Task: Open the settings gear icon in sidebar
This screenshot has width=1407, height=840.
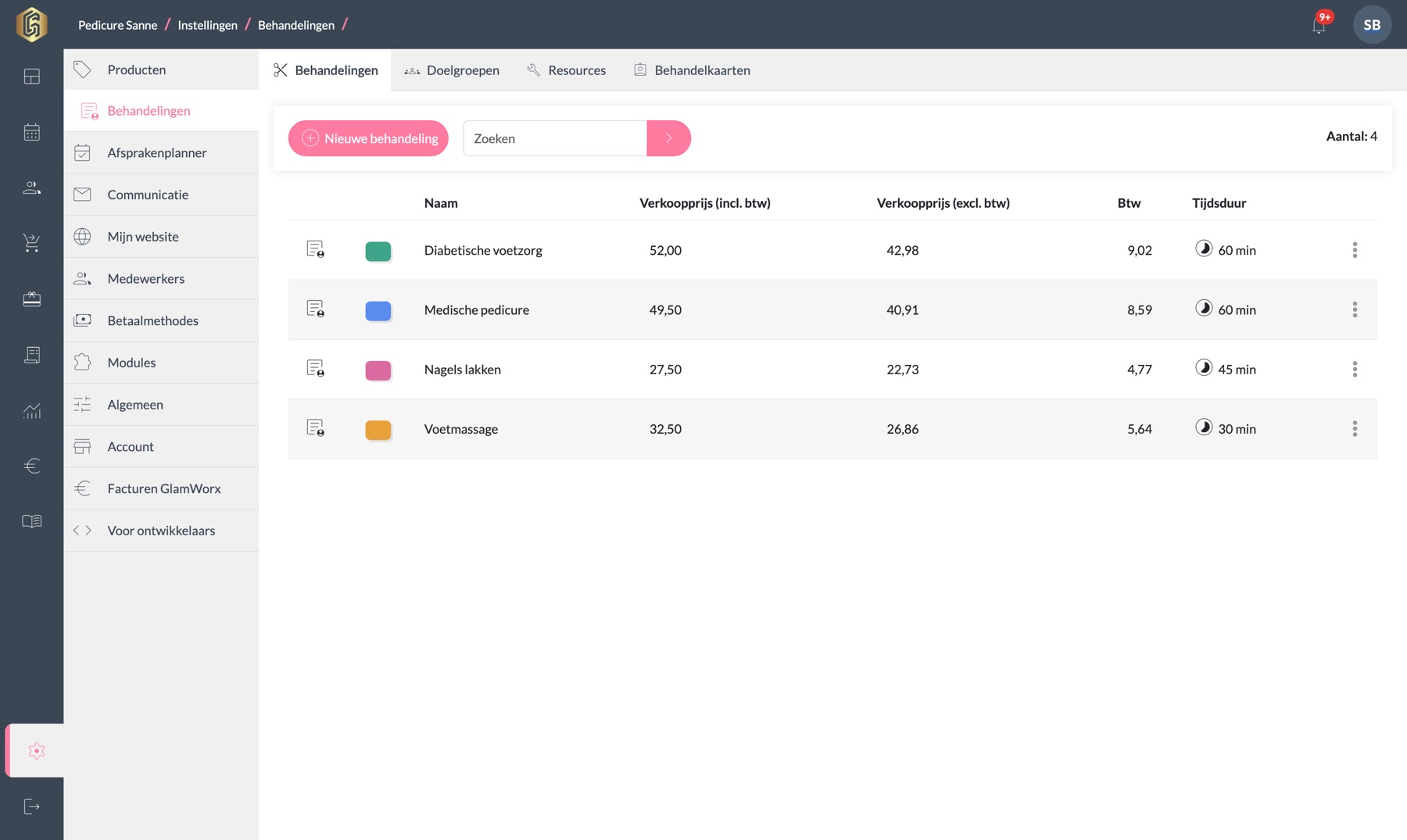Action: coord(36,751)
